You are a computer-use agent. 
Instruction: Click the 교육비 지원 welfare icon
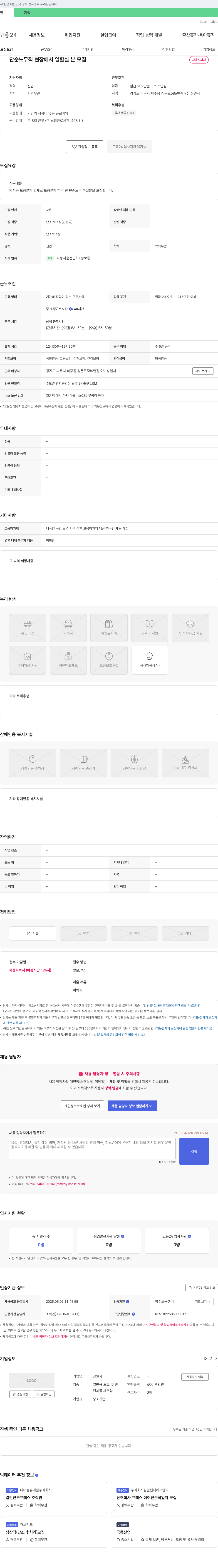click(x=149, y=627)
